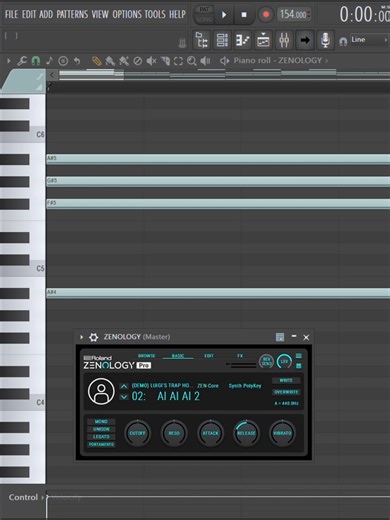Open the ADD menu
Screen dimensions: 390x520
click(x=46, y=14)
